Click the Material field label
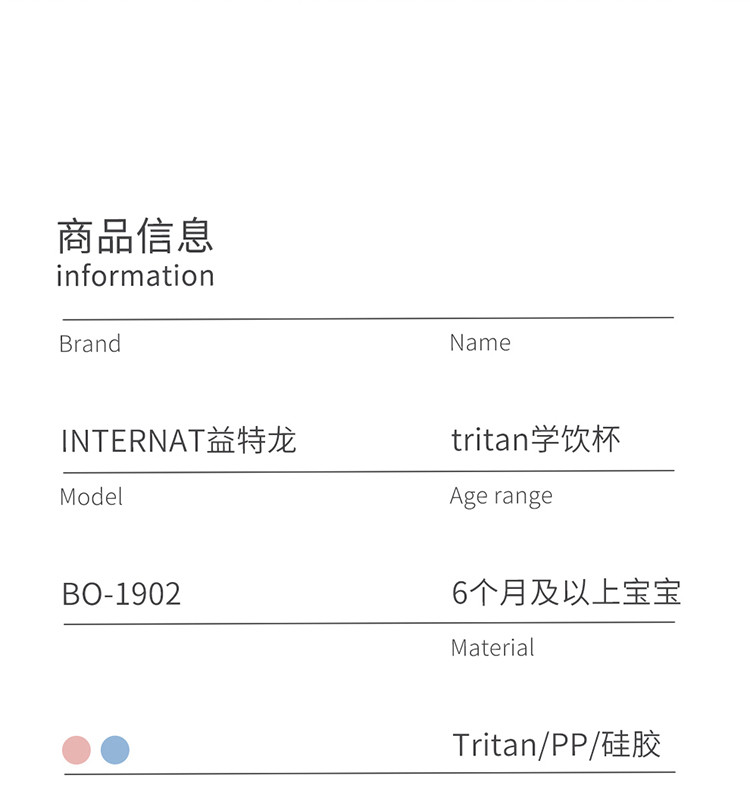Image resolution: width=750 pixels, height=803 pixels. click(492, 648)
